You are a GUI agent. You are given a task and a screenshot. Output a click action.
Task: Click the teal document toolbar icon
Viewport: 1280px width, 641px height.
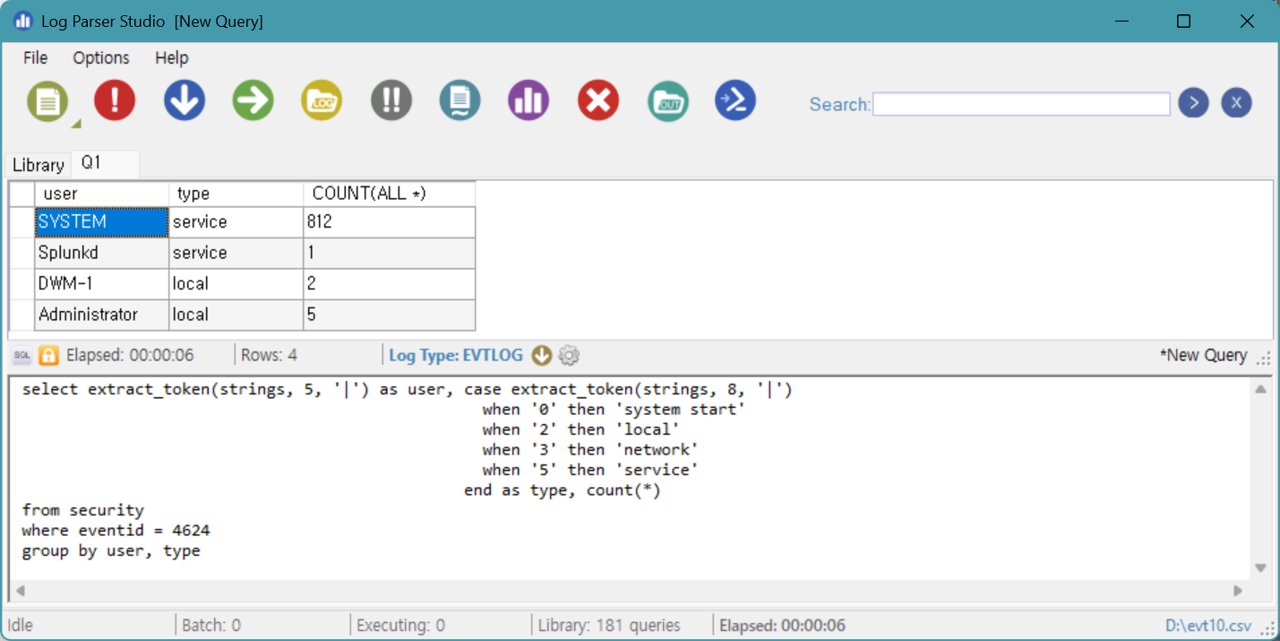[460, 101]
